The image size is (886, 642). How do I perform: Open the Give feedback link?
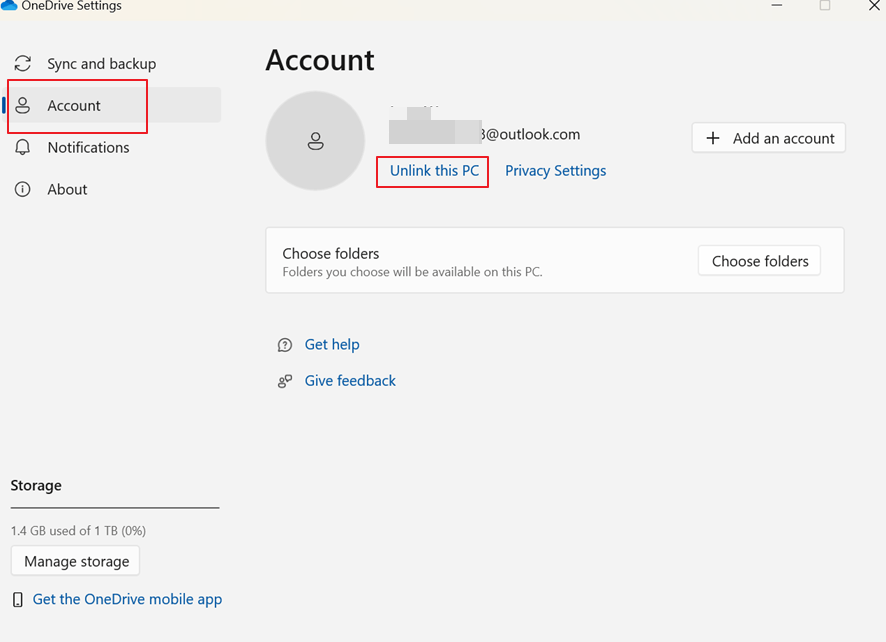pyautogui.click(x=350, y=381)
